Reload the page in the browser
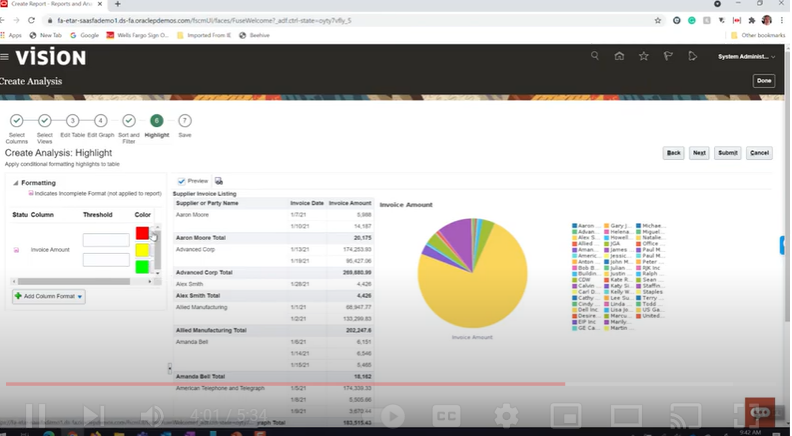 pos(31,20)
